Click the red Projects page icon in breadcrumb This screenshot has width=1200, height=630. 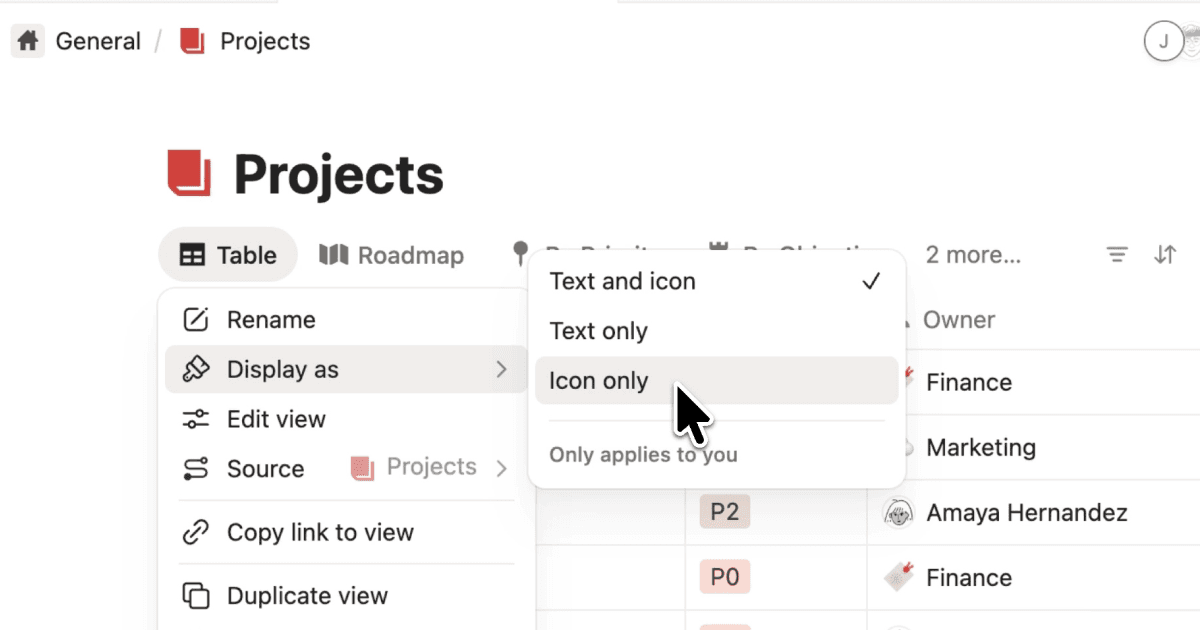pos(190,40)
